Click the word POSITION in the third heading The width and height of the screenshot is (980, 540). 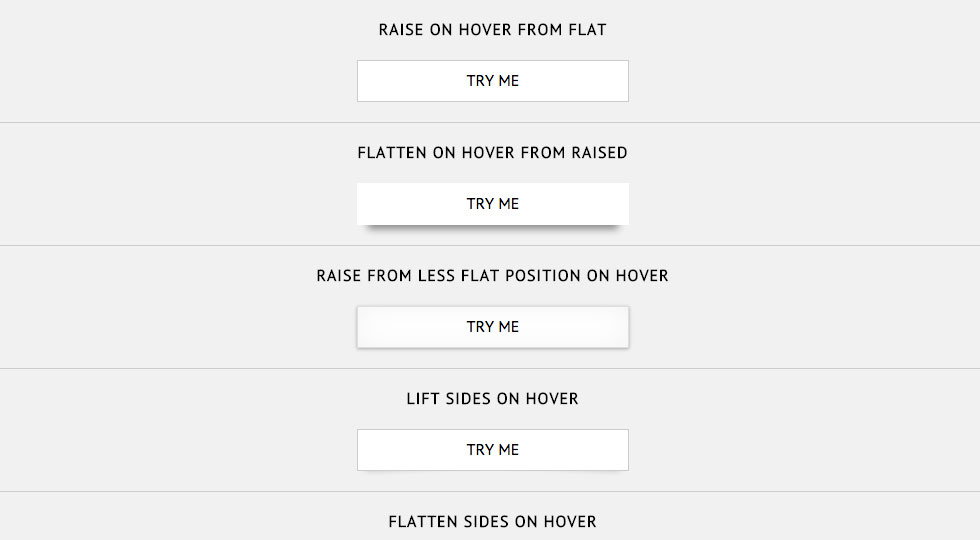point(543,276)
